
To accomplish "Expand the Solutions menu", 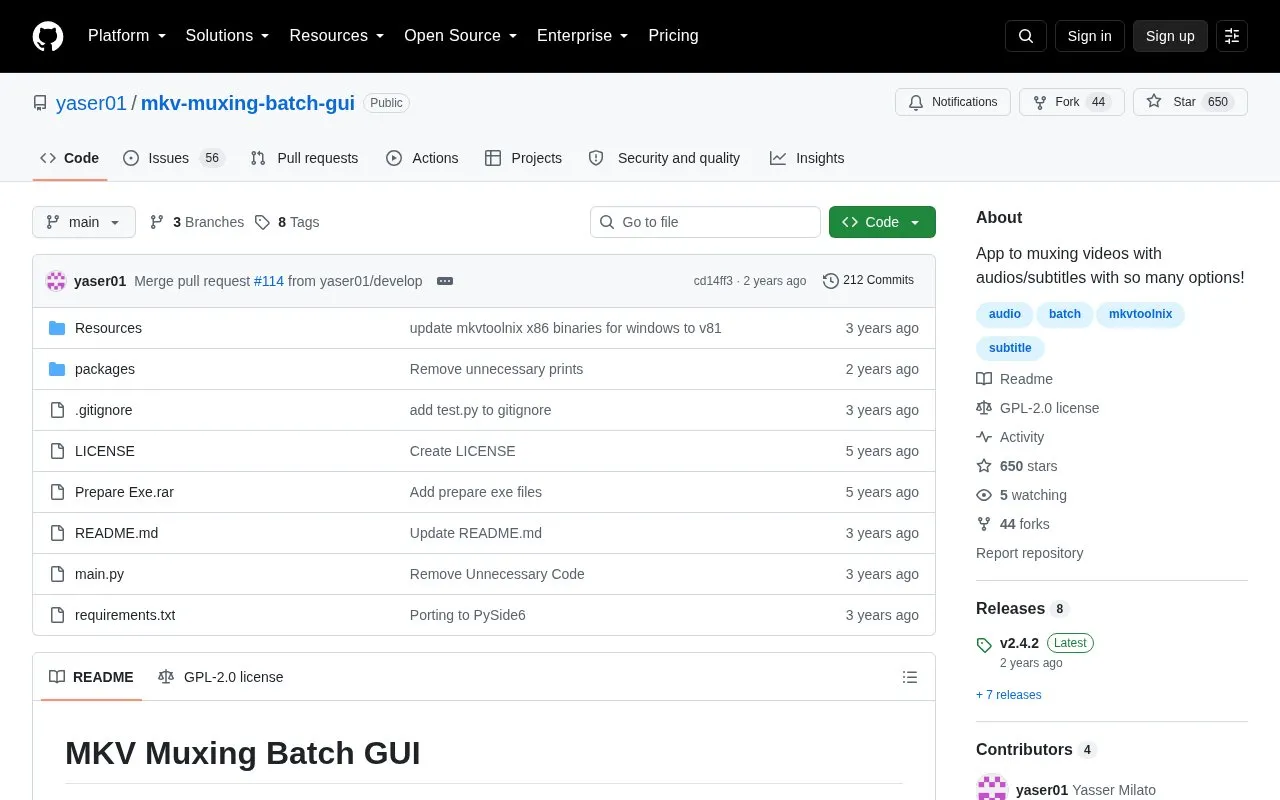I will point(228,36).
